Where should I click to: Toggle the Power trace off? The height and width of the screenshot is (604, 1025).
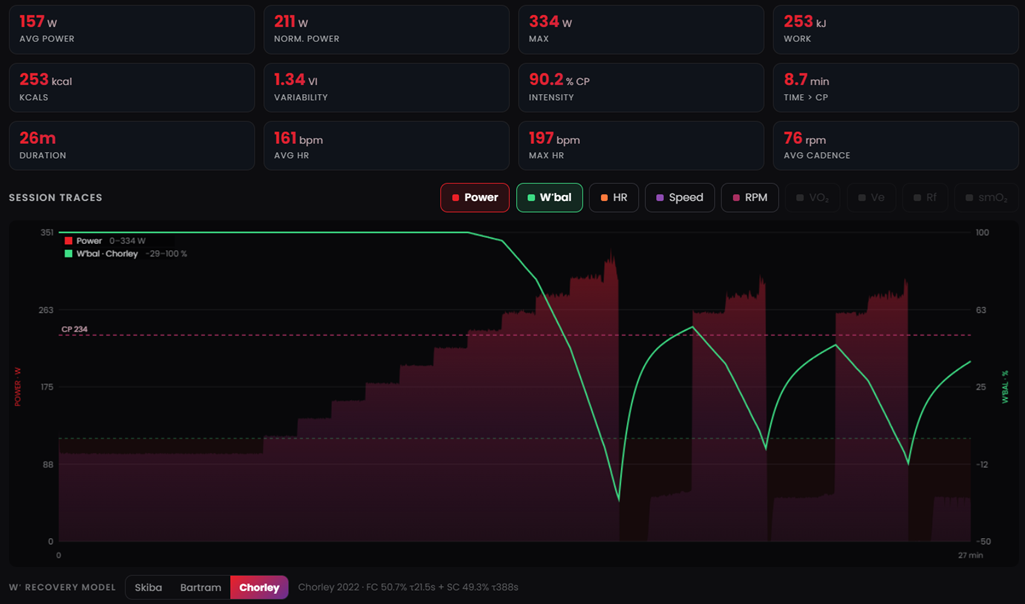pos(475,197)
